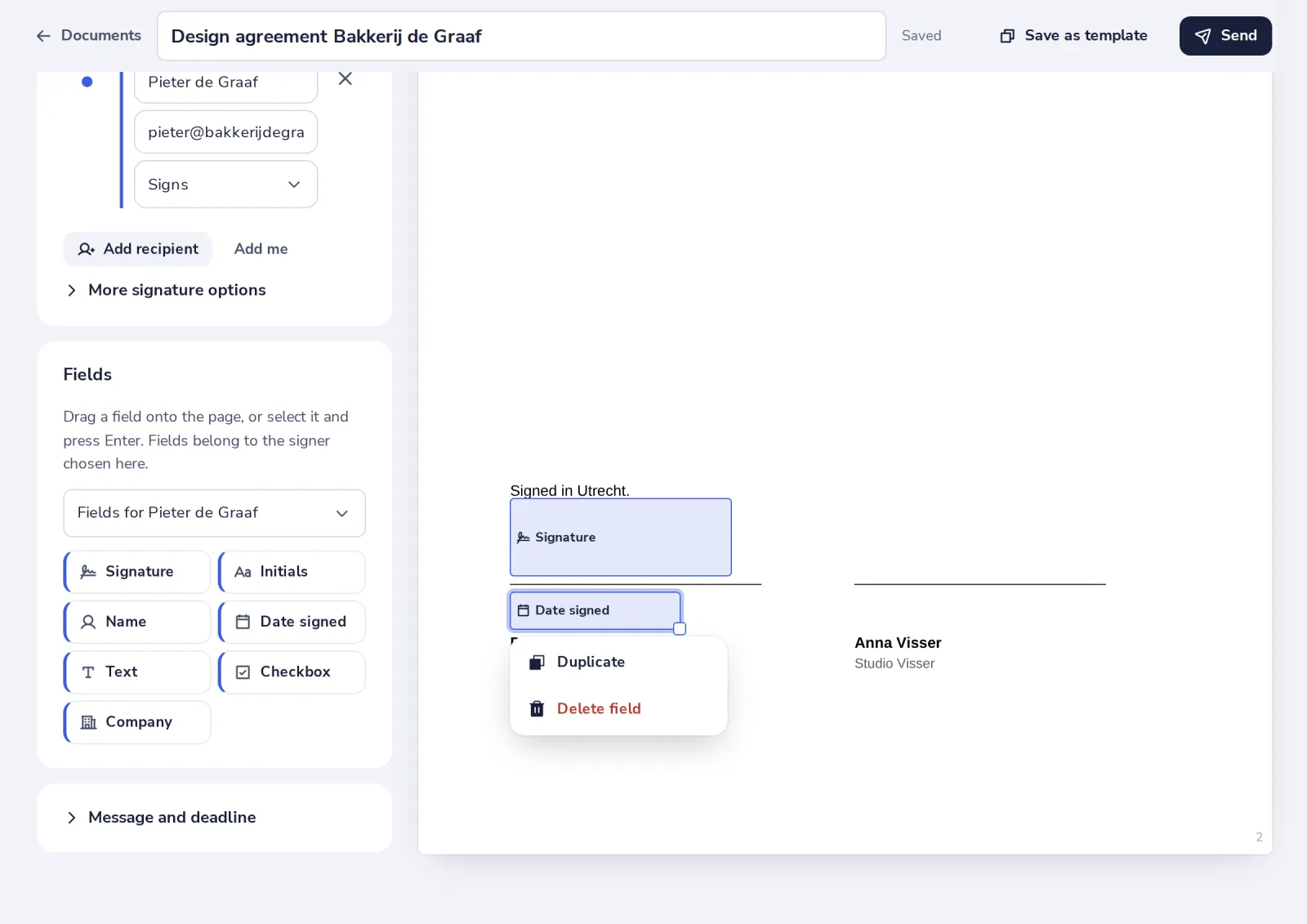1307x924 pixels.
Task: Click Save as template button
Action: pos(1073,35)
